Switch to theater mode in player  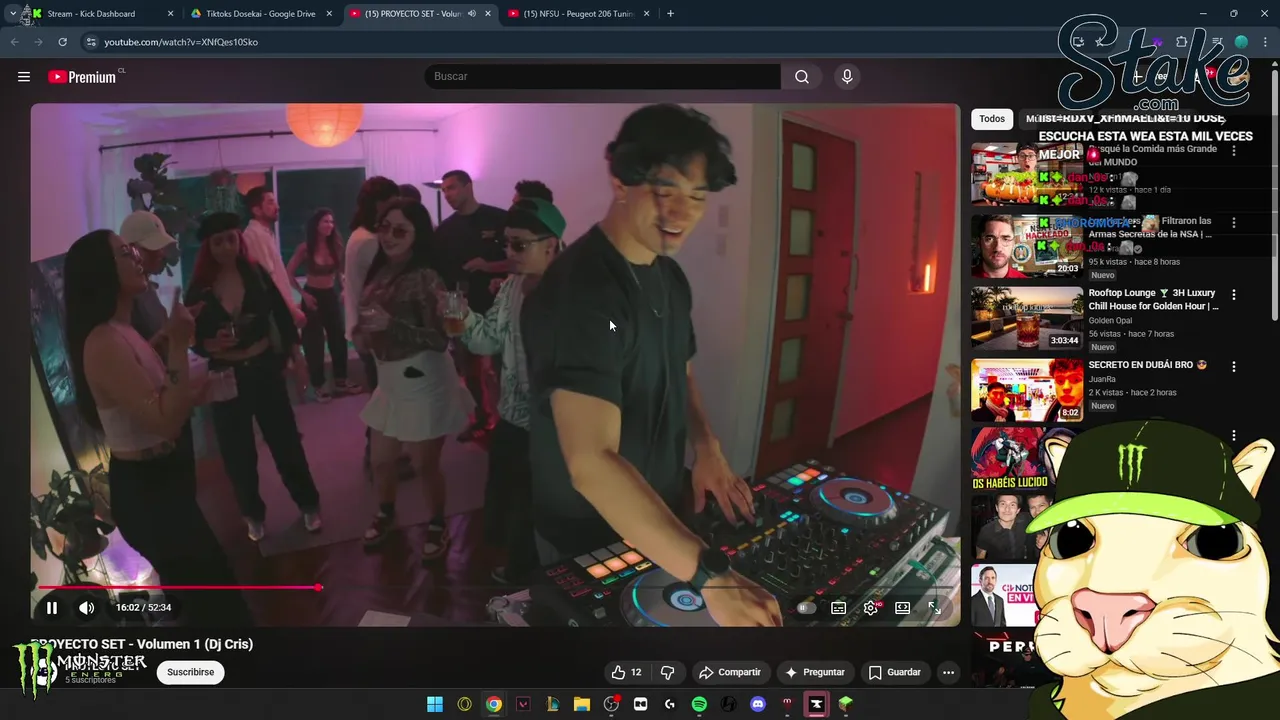(903, 608)
